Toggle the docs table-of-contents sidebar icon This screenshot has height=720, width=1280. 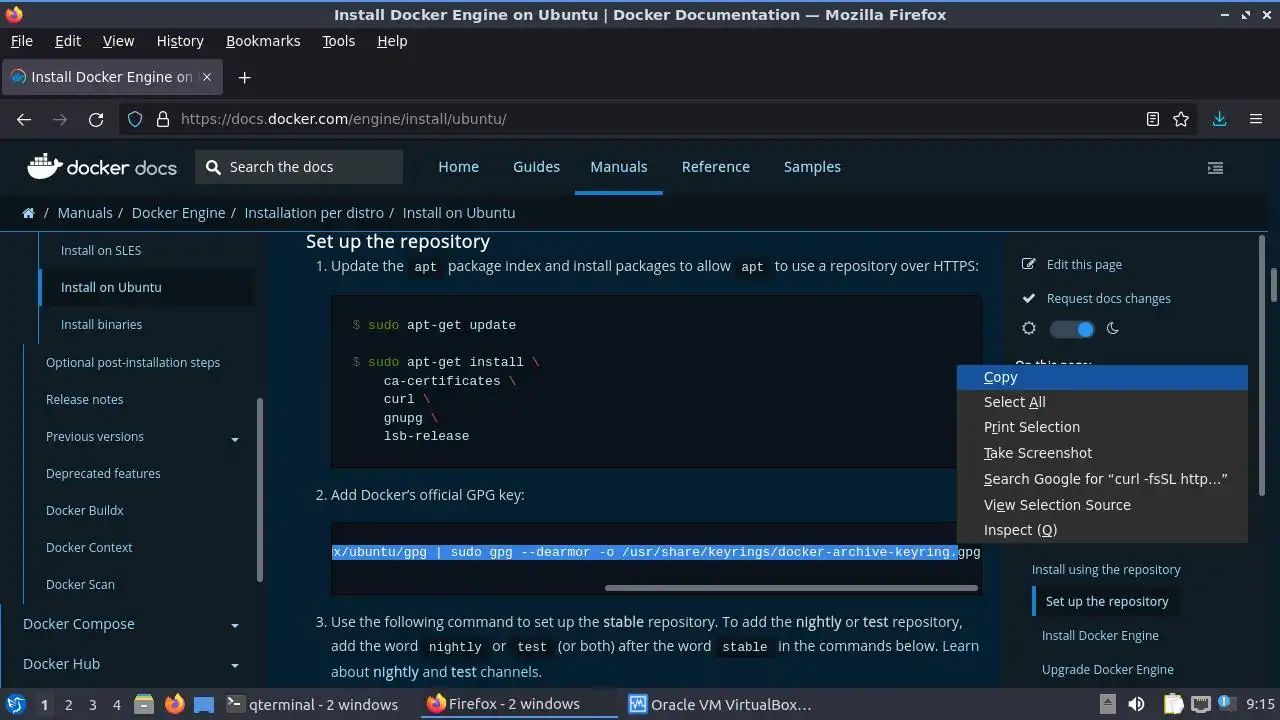1216,168
